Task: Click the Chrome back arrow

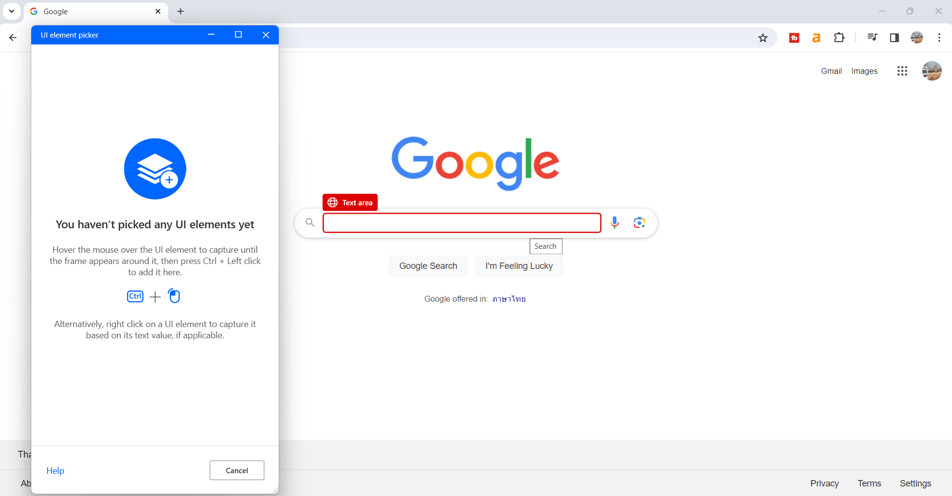Action: tap(13, 38)
